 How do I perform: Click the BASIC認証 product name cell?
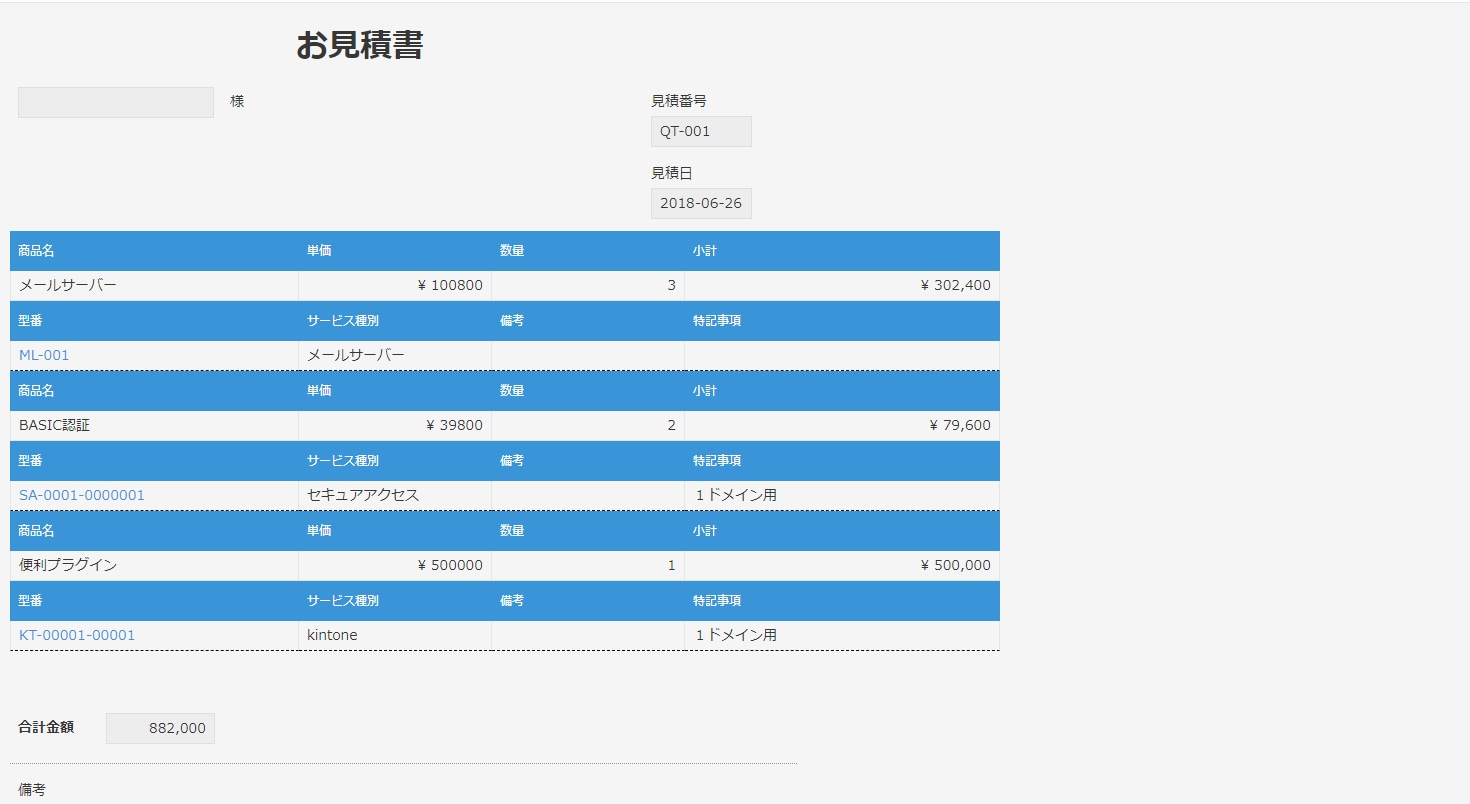(56, 424)
